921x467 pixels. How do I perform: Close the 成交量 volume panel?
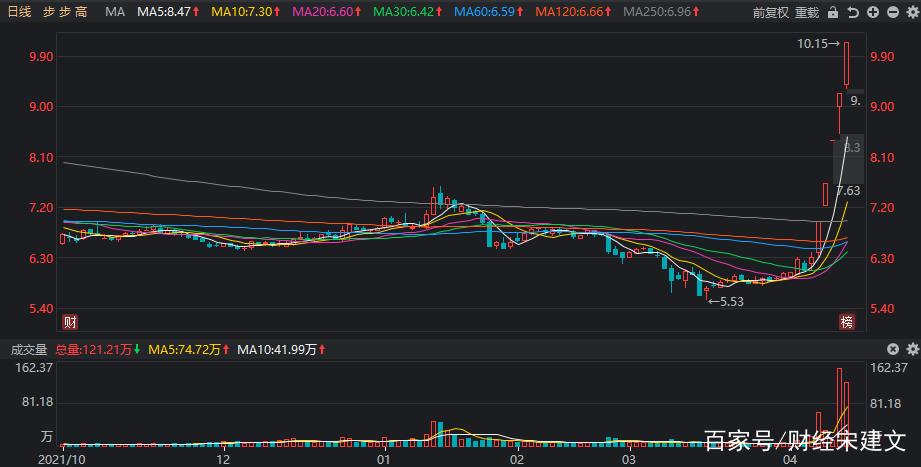(892, 350)
